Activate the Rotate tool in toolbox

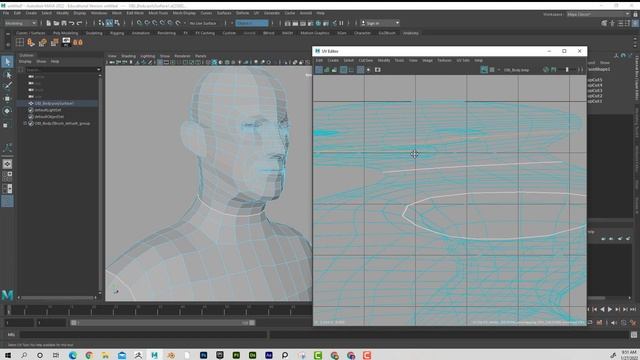pyautogui.click(x=7, y=111)
